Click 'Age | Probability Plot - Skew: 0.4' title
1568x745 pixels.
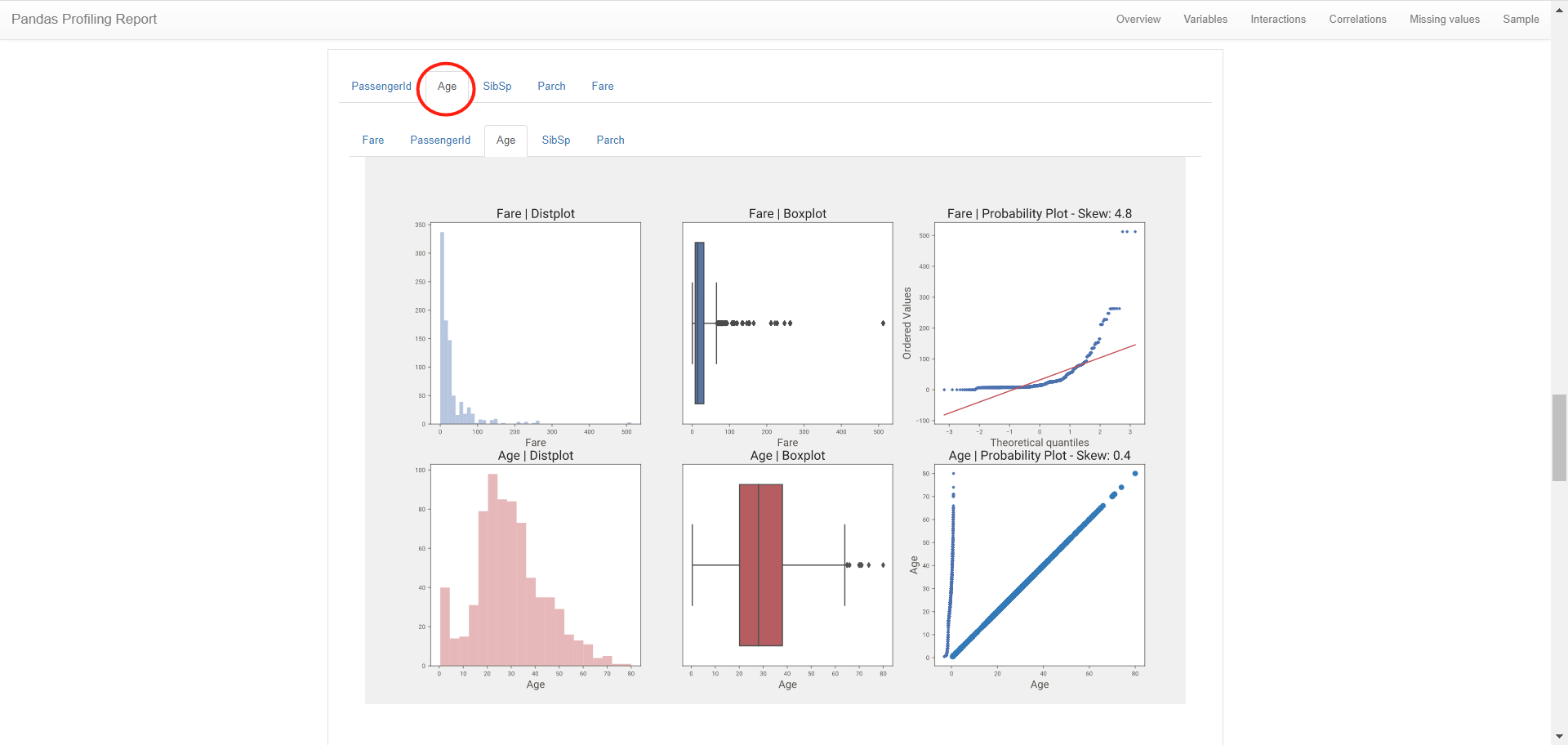[x=1040, y=456]
